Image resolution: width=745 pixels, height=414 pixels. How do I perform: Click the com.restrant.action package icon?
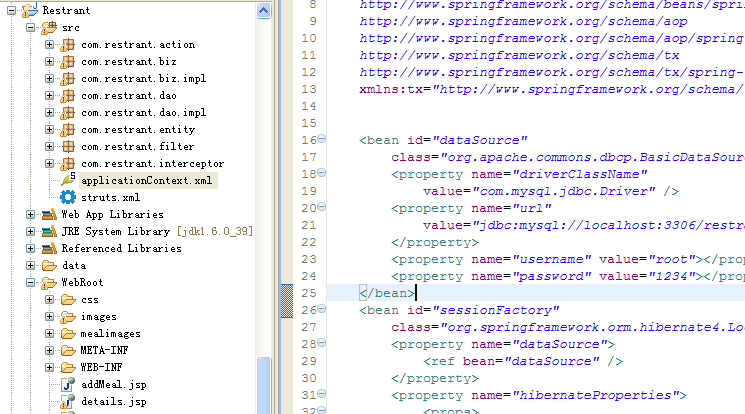pyautogui.click(x=68, y=45)
